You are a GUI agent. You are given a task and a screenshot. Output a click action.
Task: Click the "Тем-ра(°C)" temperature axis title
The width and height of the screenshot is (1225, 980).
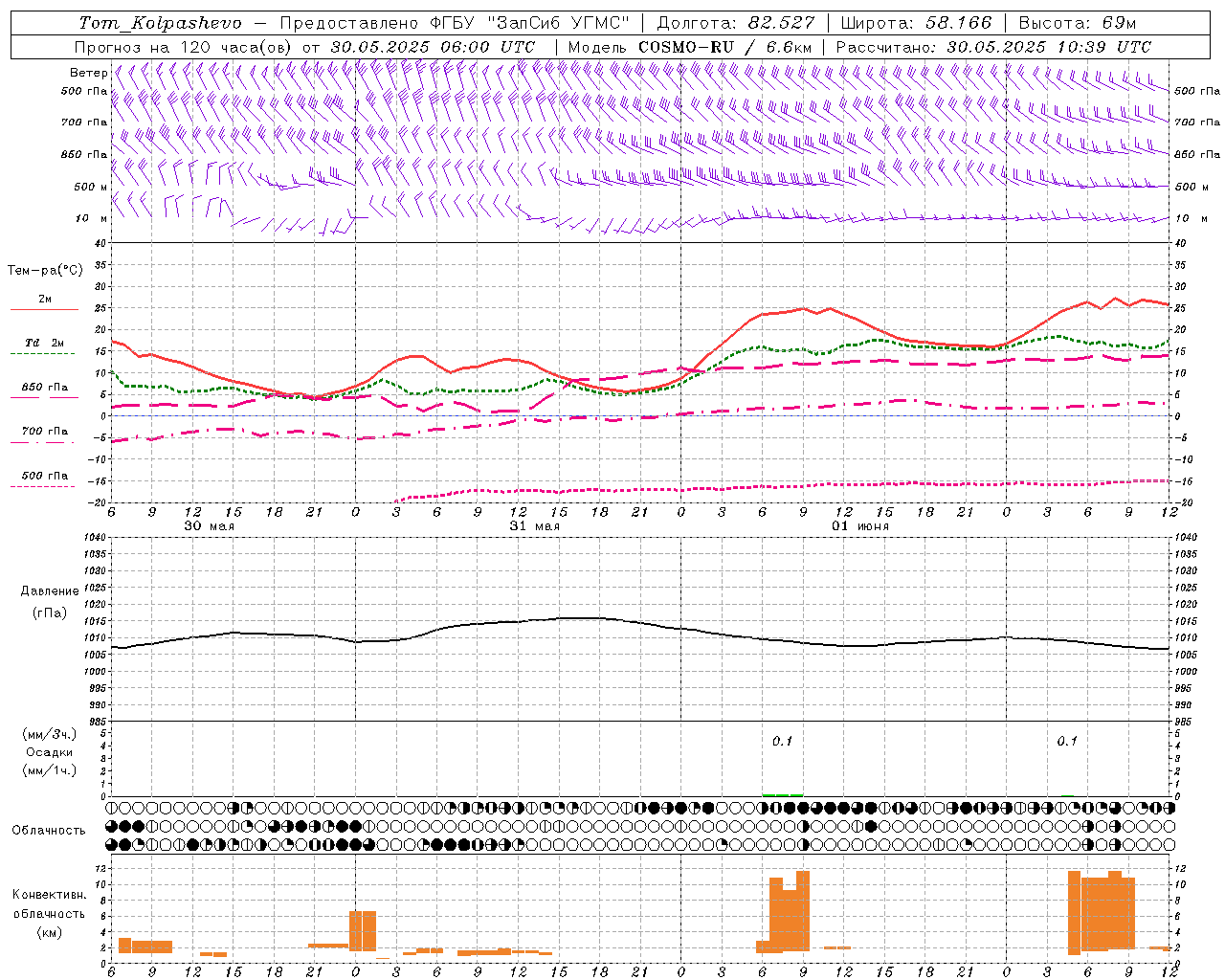click(x=45, y=271)
